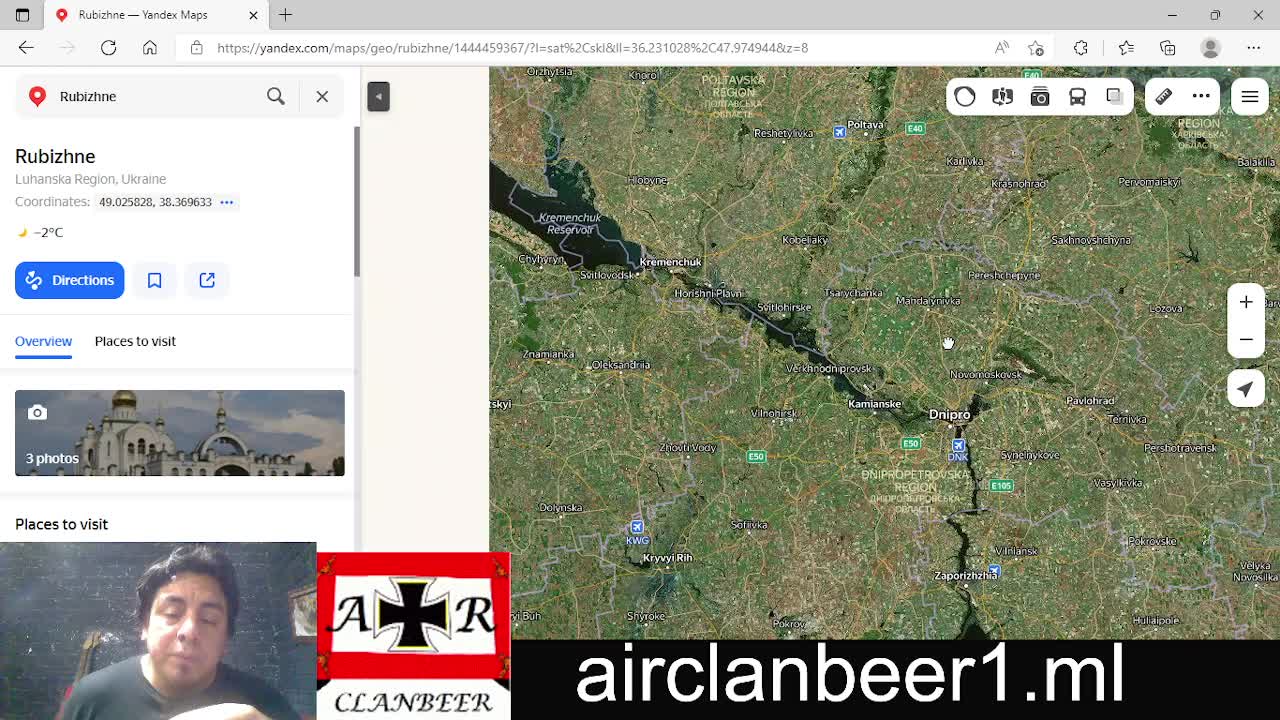Viewport: 1280px width, 720px height.
Task: Collapse the side panel arrow
Action: 378,96
